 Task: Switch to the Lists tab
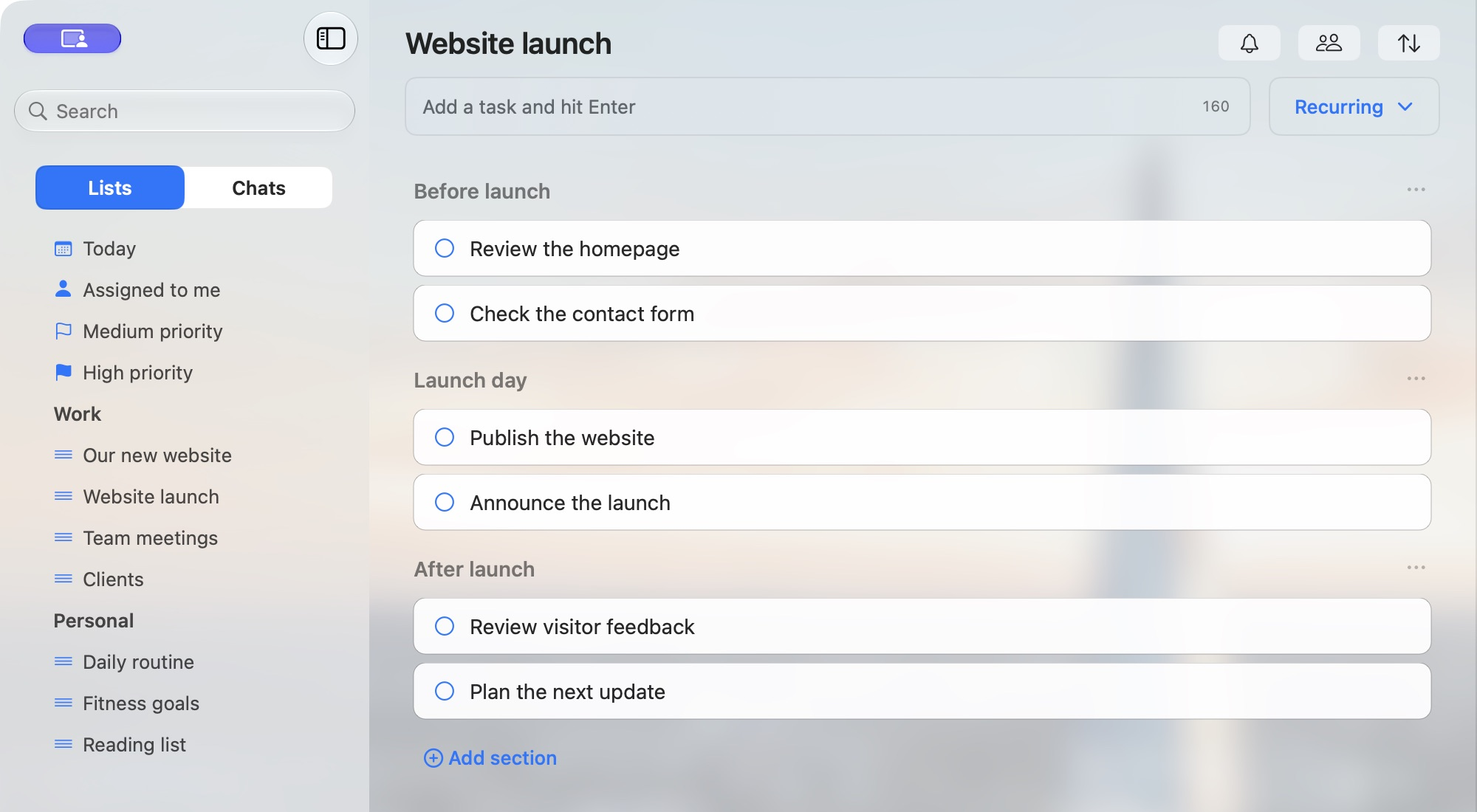110,187
